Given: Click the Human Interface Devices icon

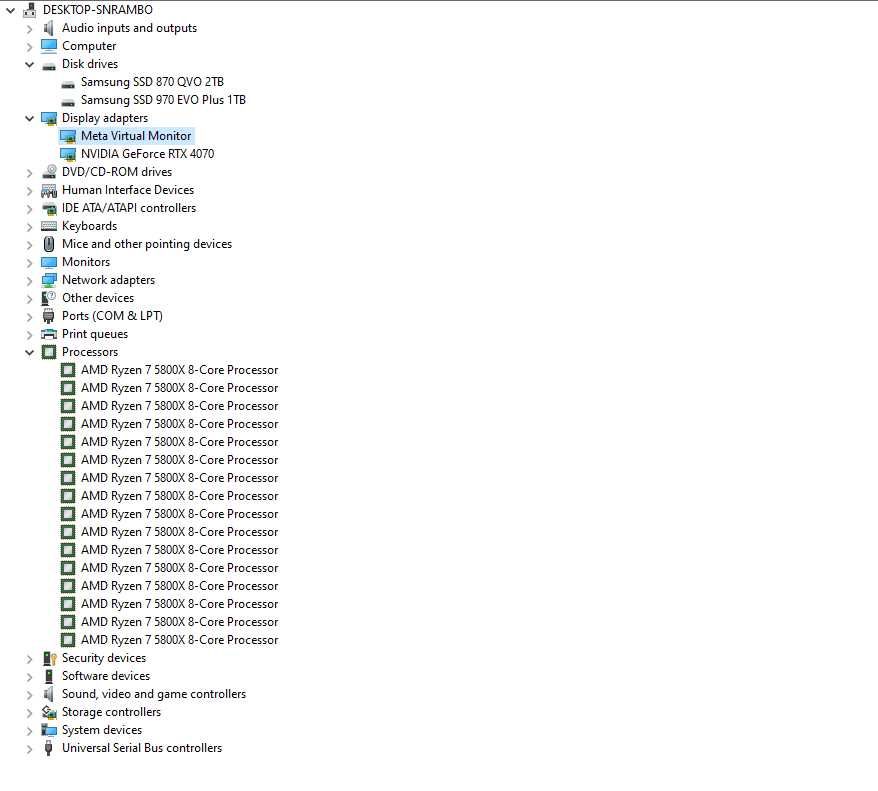Looking at the screenshot, I should coord(49,191).
